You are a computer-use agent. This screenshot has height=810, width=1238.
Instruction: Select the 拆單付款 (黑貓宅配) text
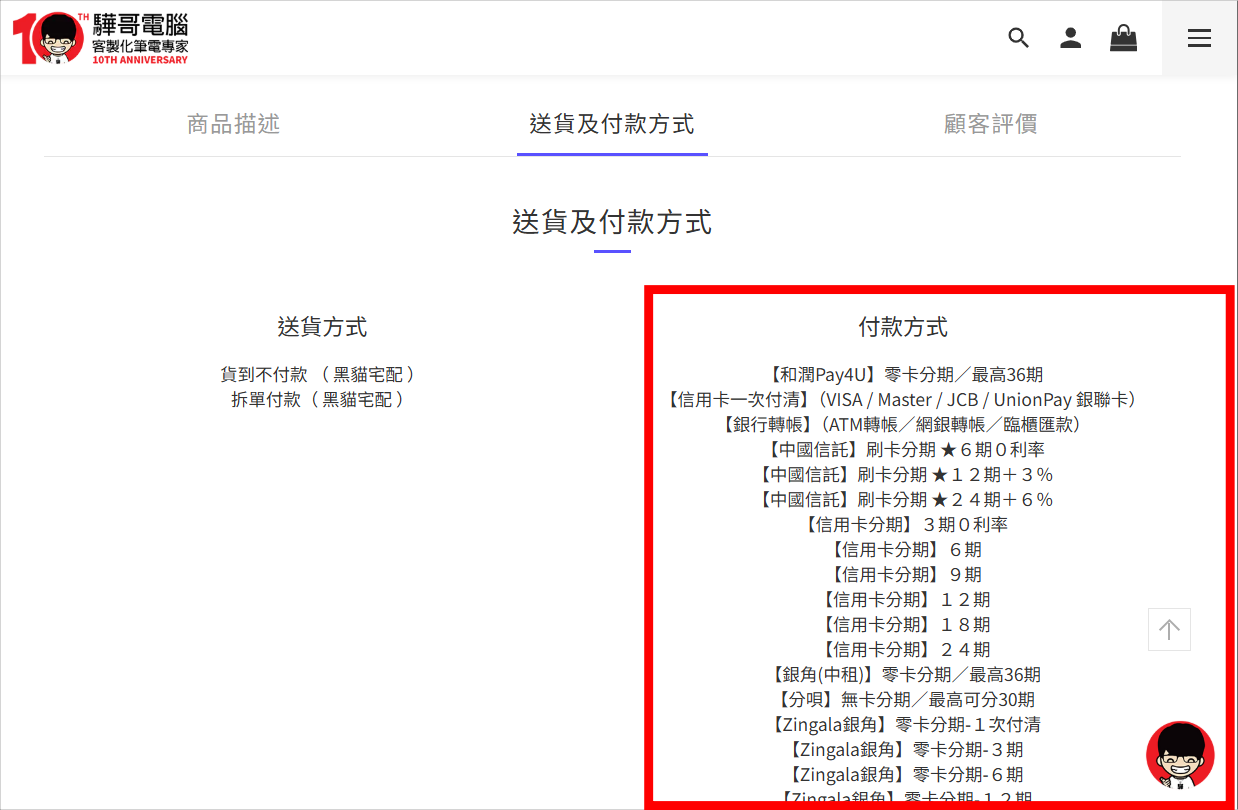318,400
